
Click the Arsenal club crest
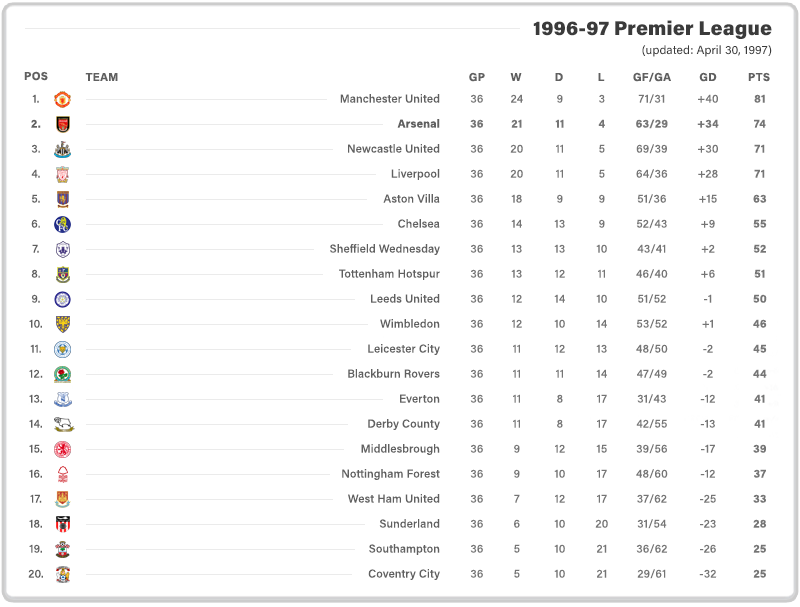[62, 124]
